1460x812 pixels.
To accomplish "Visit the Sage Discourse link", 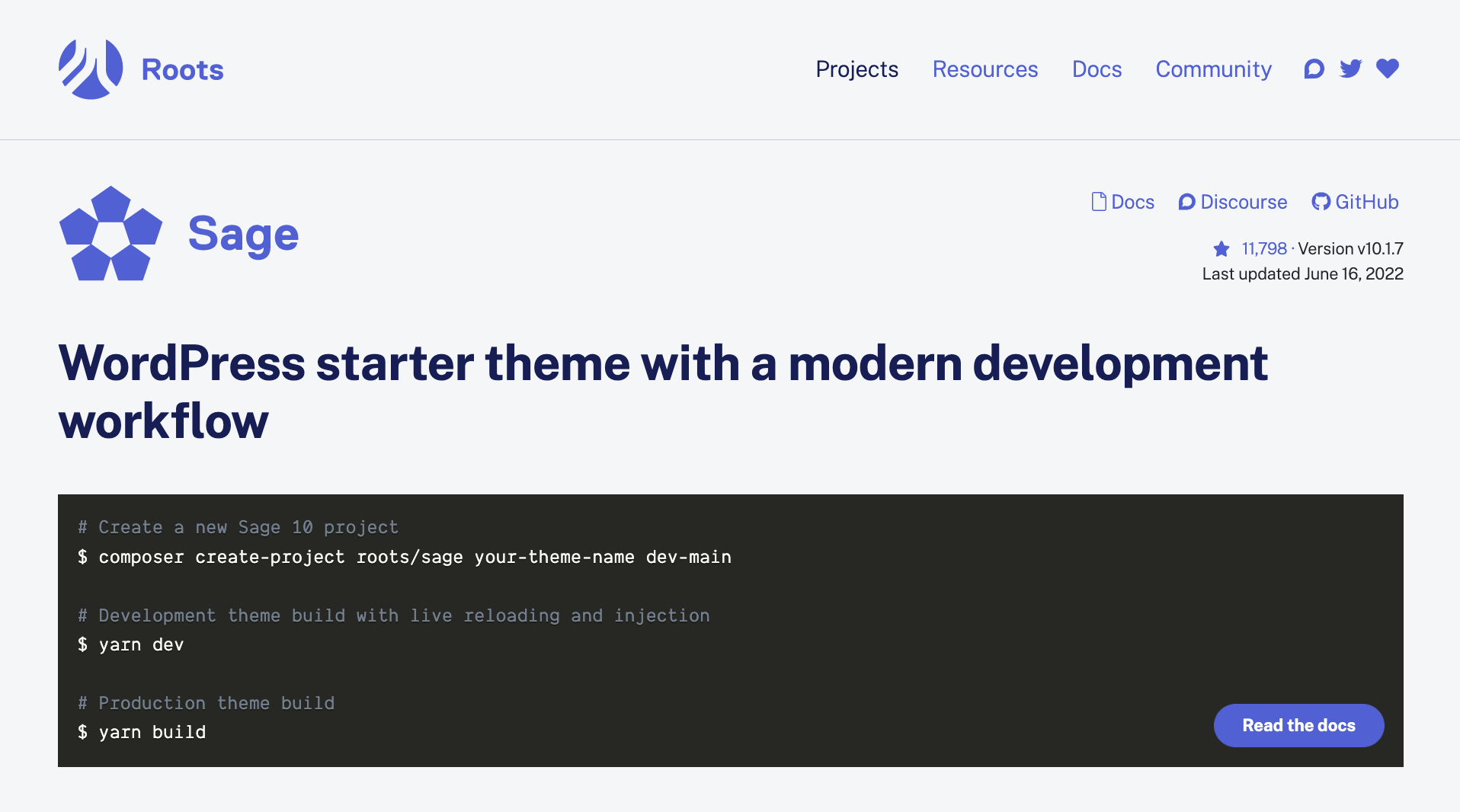I will pyautogui.click(x=1233, y=202).
